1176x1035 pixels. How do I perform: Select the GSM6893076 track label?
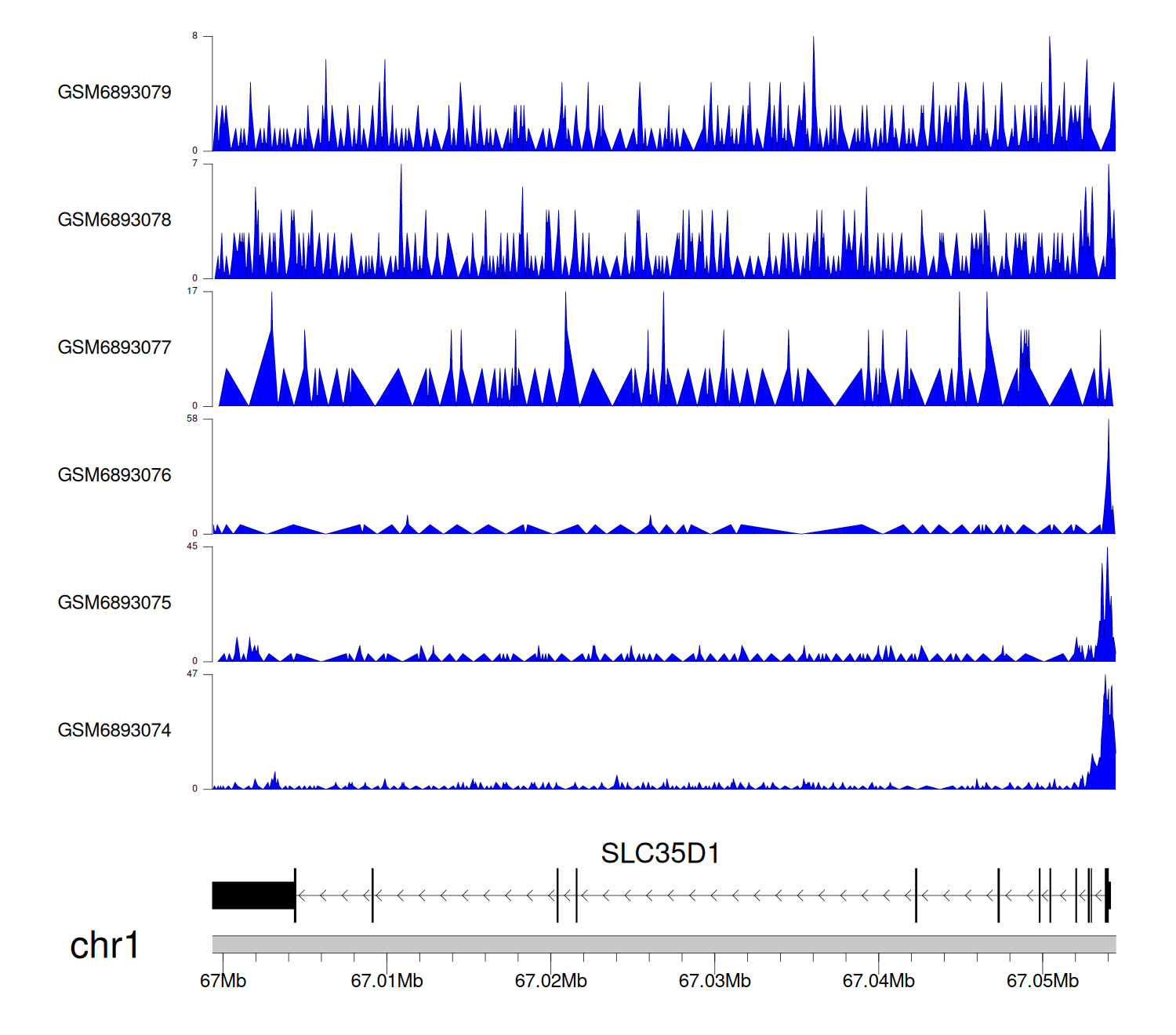114,475
